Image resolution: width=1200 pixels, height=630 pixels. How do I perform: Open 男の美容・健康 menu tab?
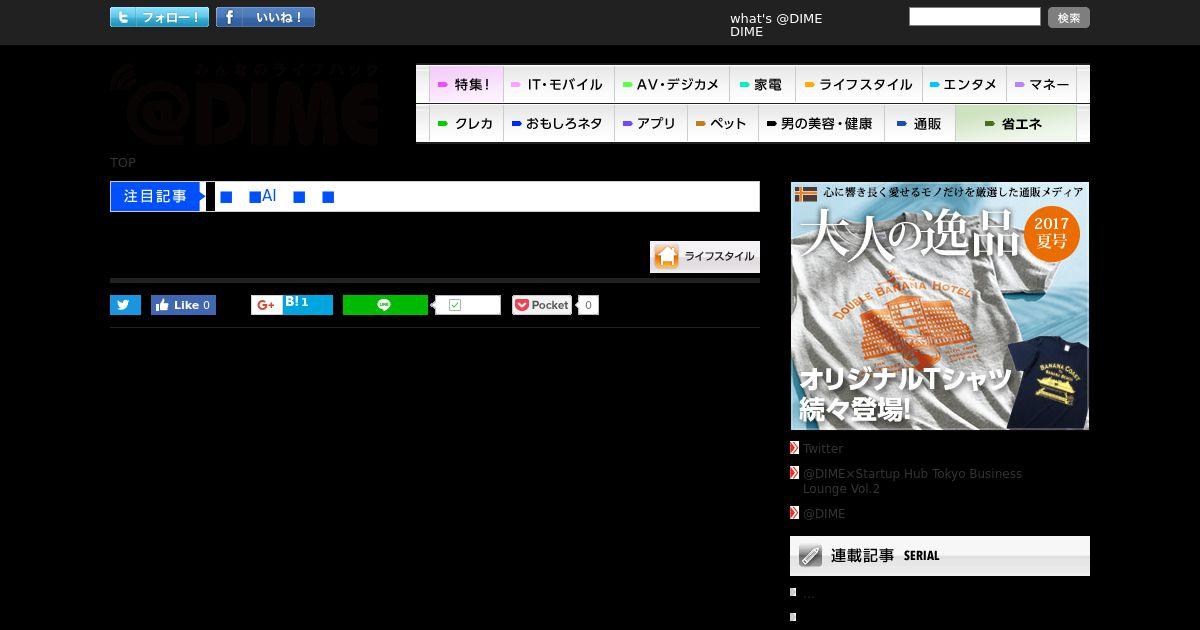click(x=820, y=124)
